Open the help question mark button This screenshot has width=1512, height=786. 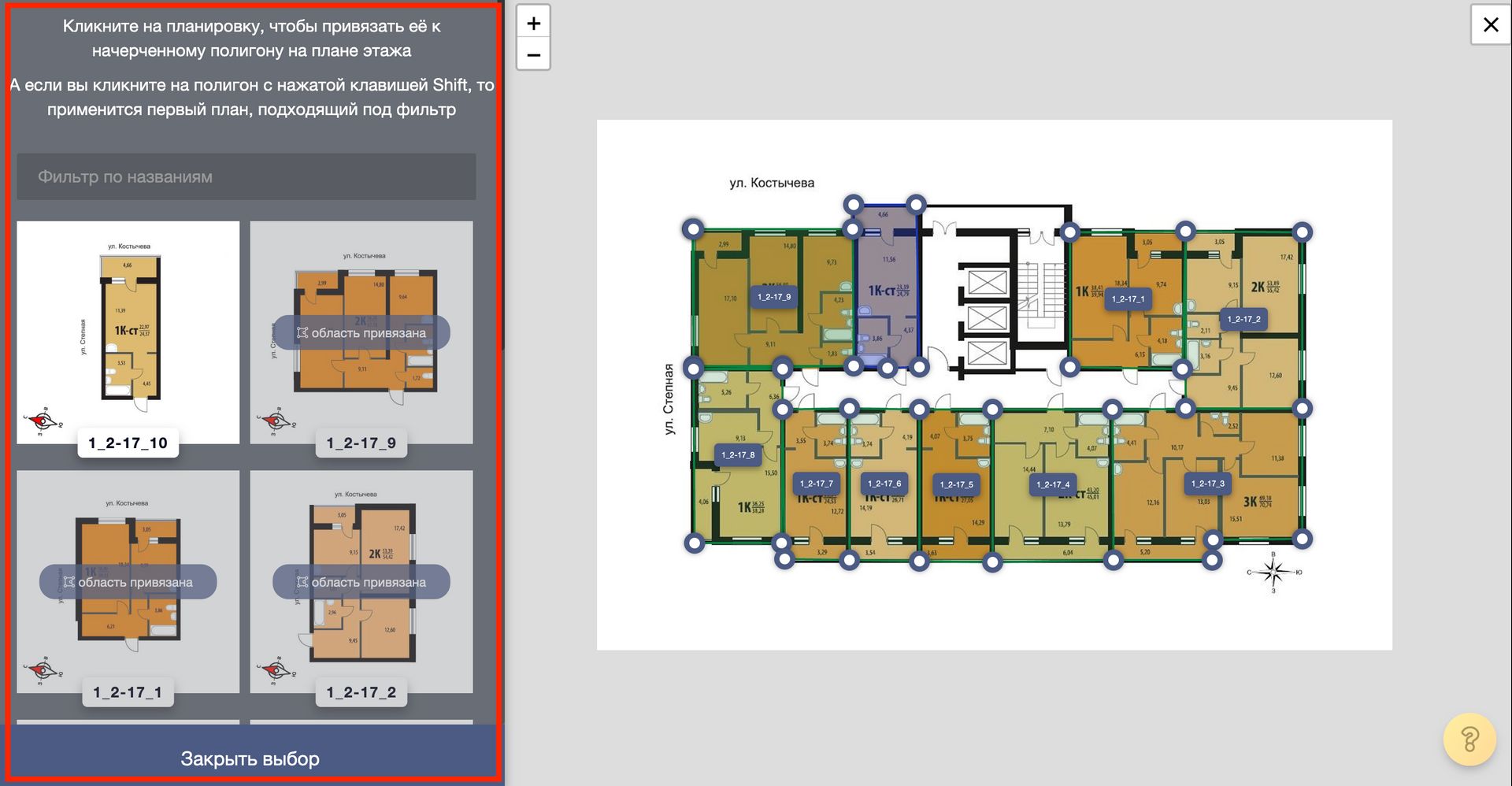coord(1469,740)
